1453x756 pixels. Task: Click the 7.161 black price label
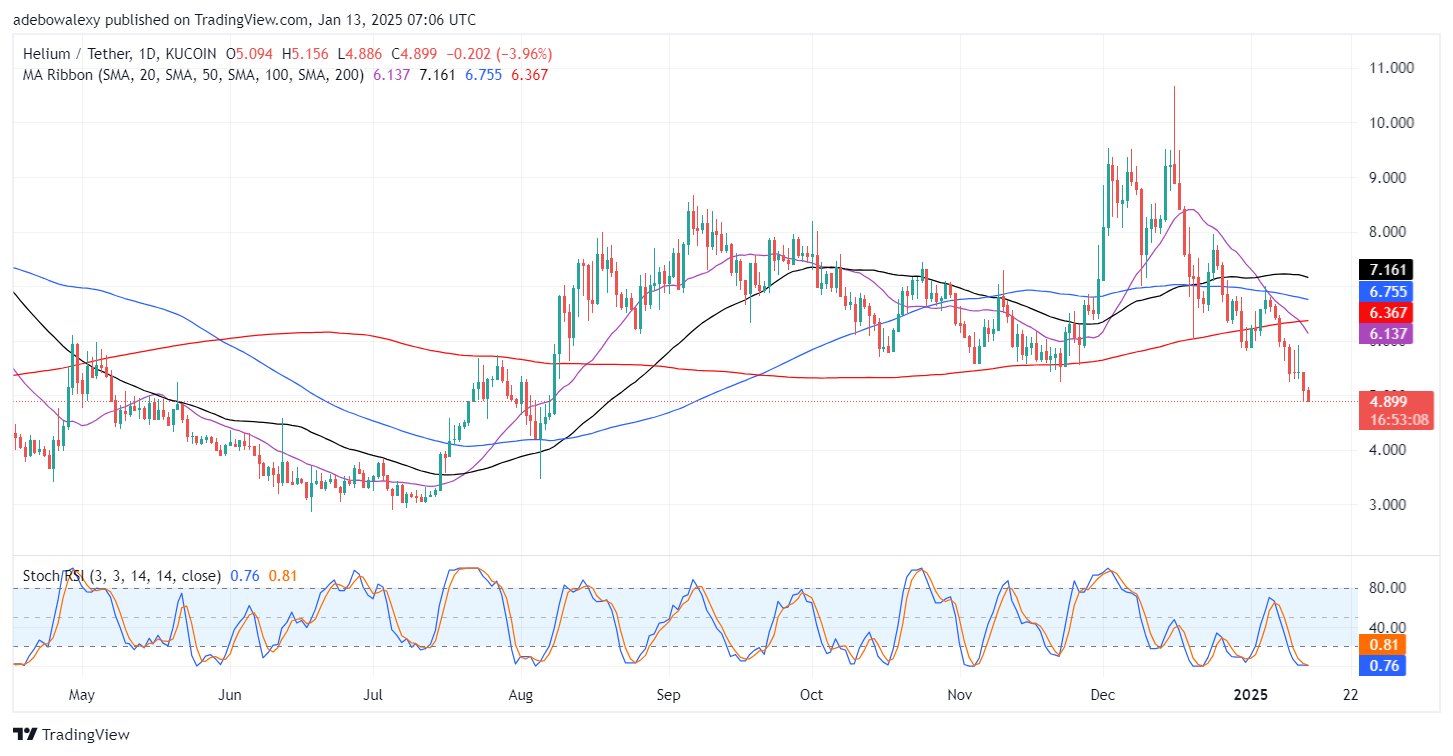point(1387,269)
